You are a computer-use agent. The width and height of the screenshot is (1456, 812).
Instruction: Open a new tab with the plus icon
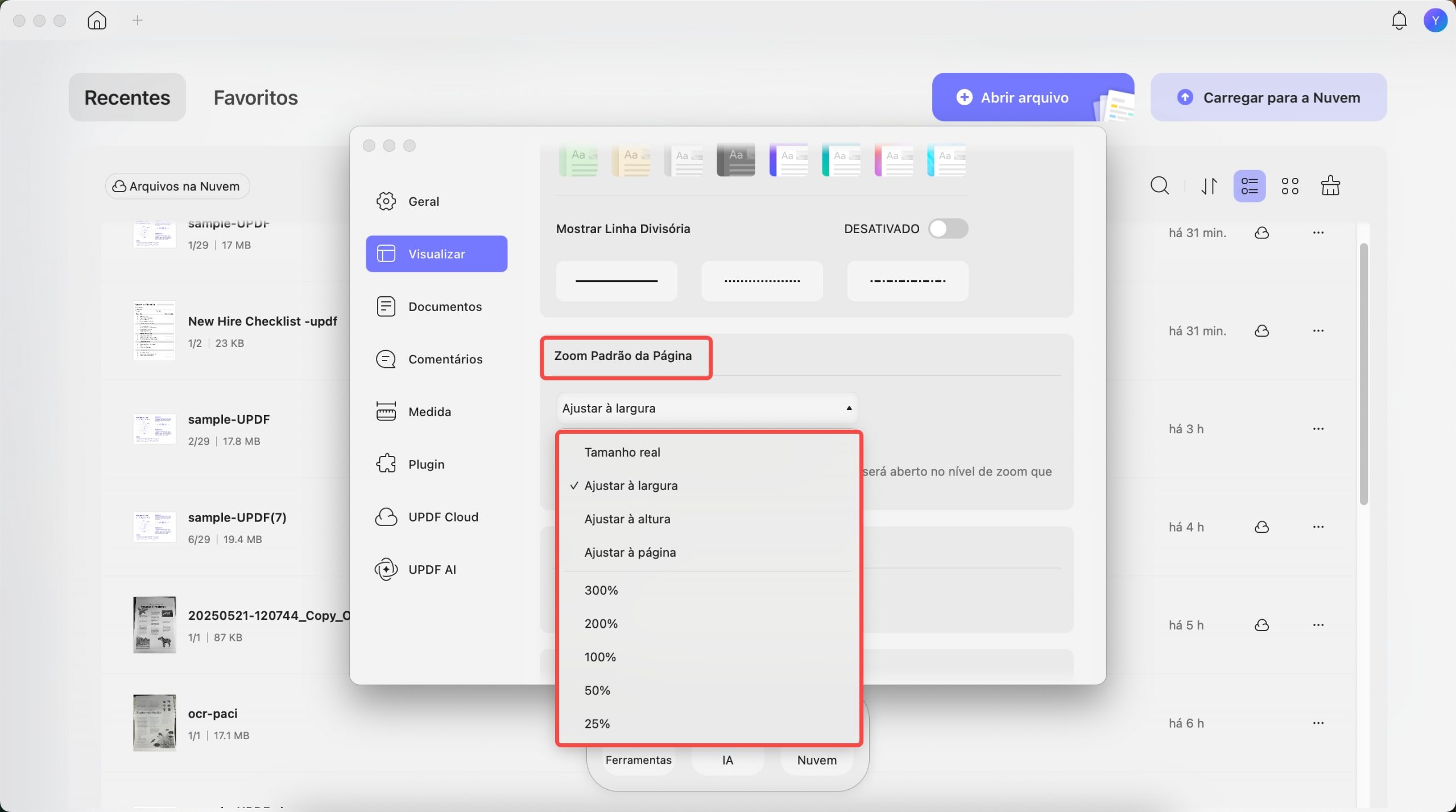(x=138, y=20)
